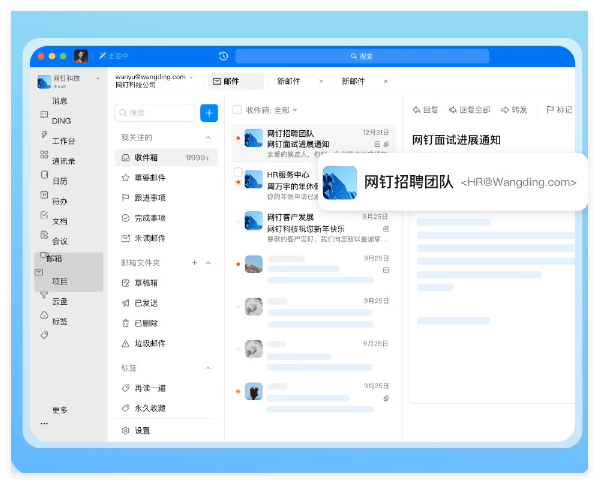
Task: Go to 云盘 in the left sidebar
Action: (60, 302)
